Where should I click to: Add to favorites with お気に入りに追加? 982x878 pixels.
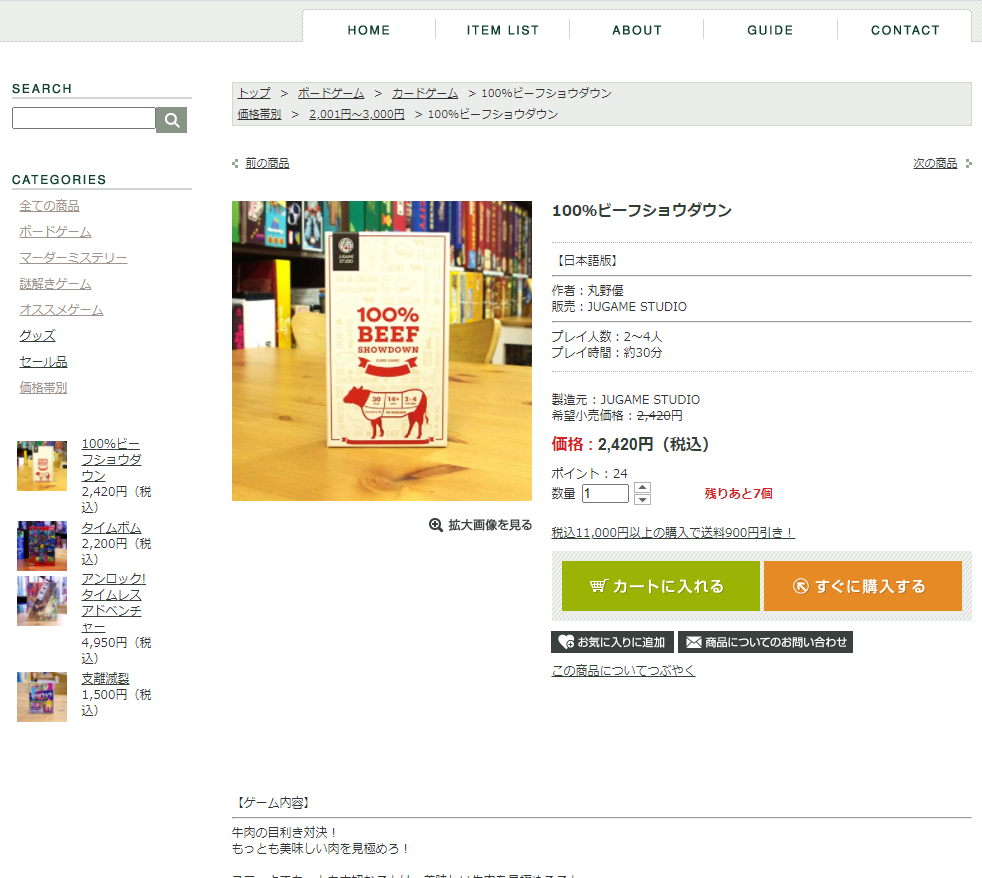coord(612,642)
